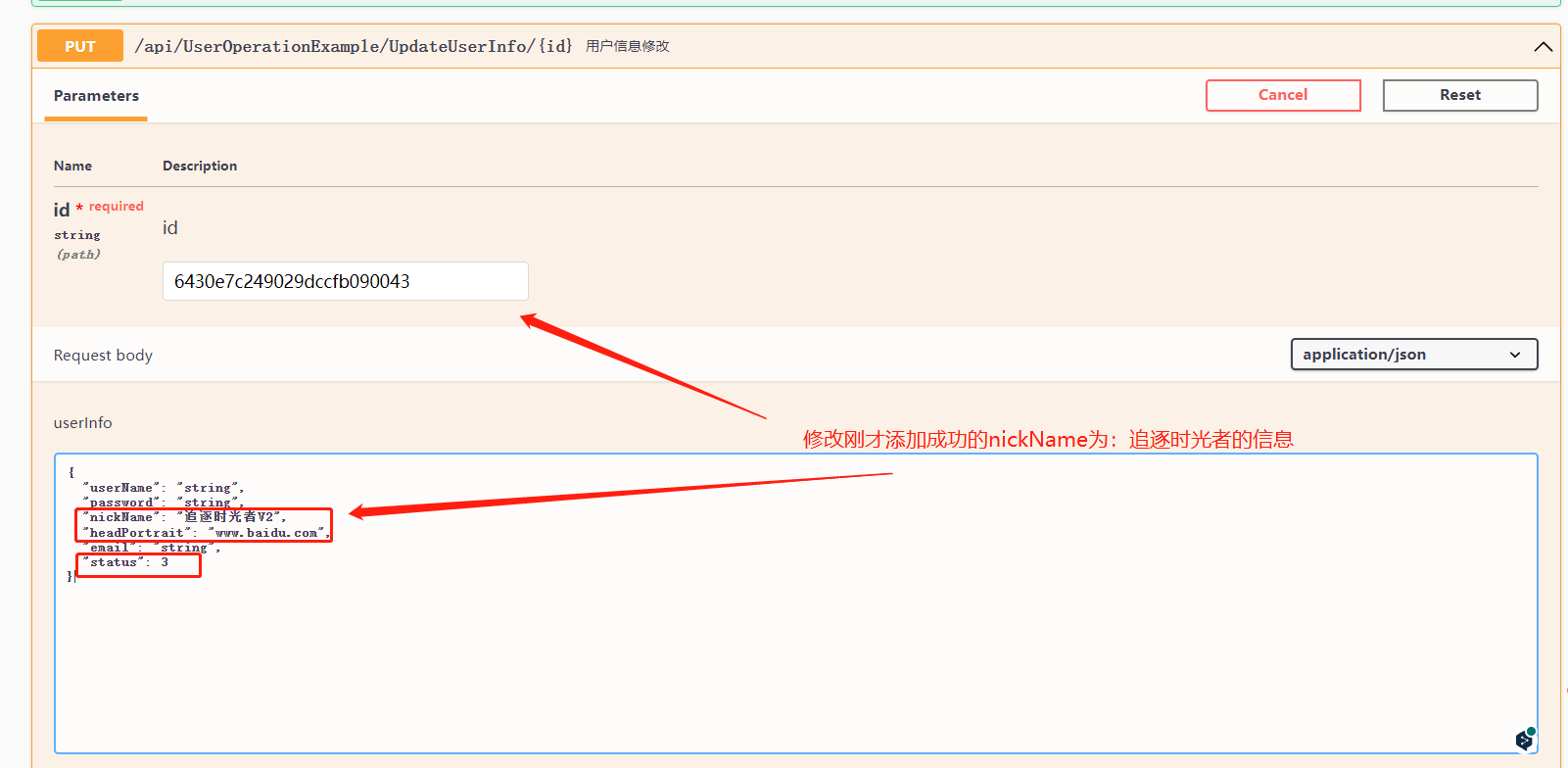Click the 用户信息修改 operation summary text
Viewport: 1568px width, 768px height.
[628, 46]
